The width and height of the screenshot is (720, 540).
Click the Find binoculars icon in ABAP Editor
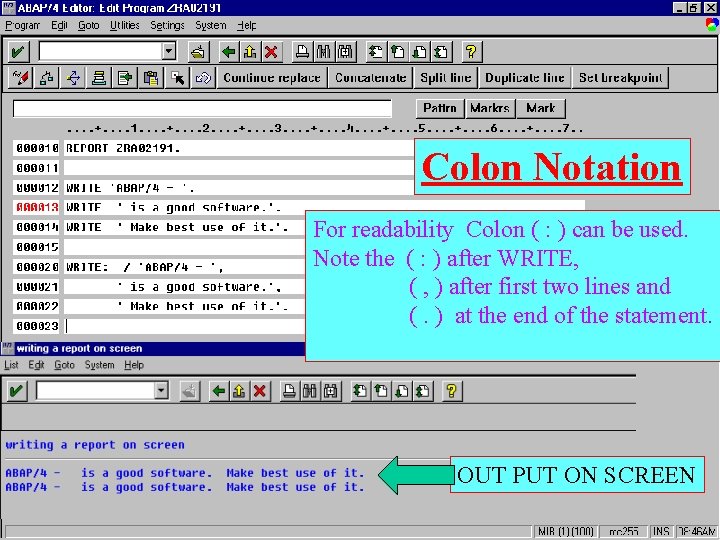(324, 51)
